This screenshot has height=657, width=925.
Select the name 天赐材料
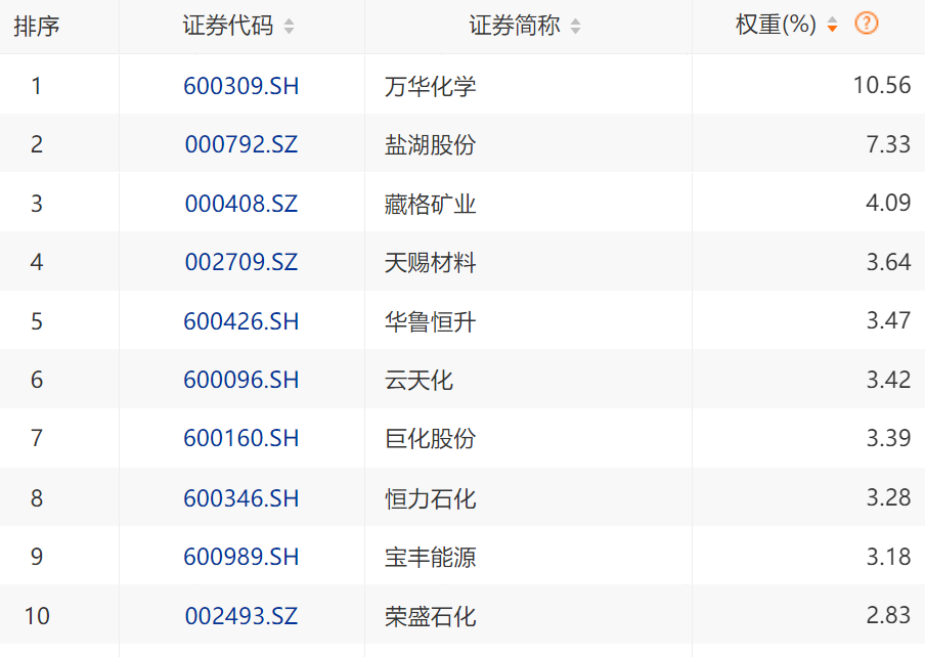[430, 262]
